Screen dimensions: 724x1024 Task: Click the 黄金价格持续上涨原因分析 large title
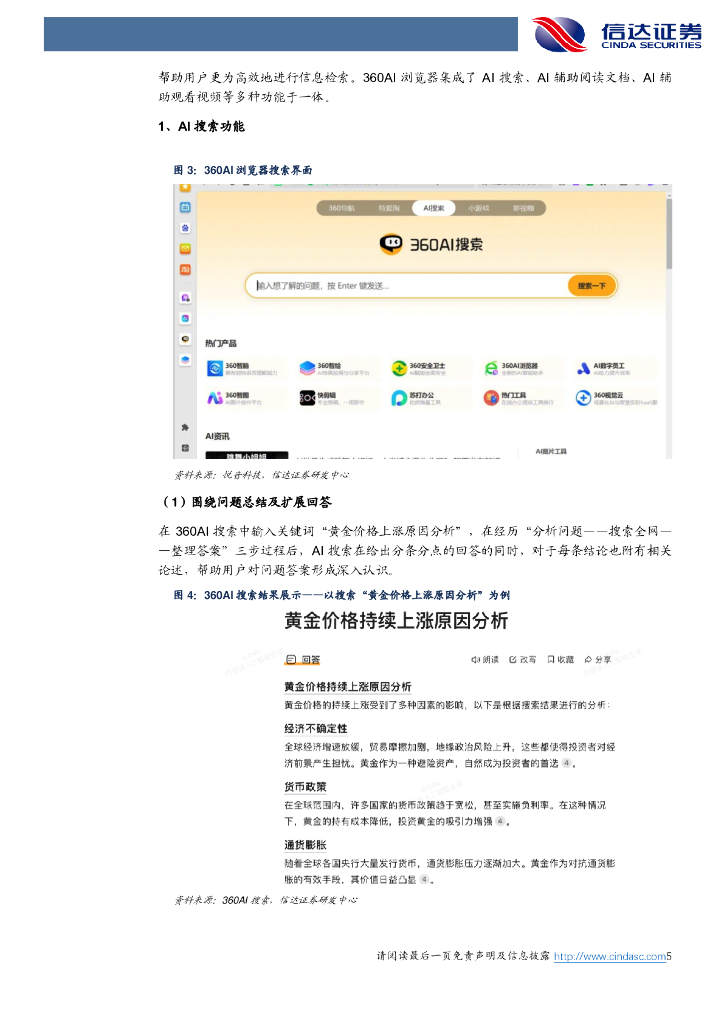(x=396, y=620)
